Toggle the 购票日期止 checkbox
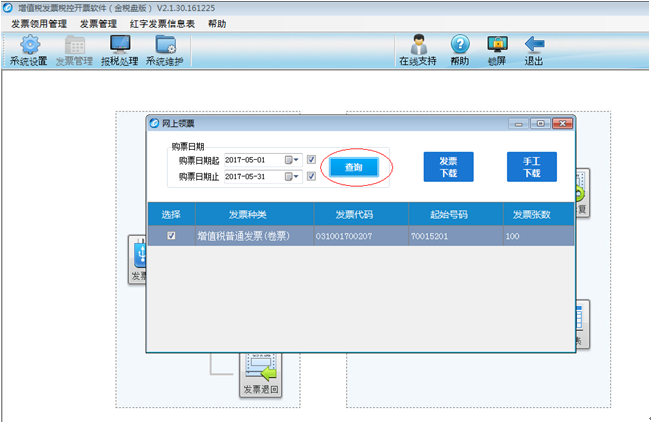The height and width of the screenshot is (425, 651). point(312,177)
